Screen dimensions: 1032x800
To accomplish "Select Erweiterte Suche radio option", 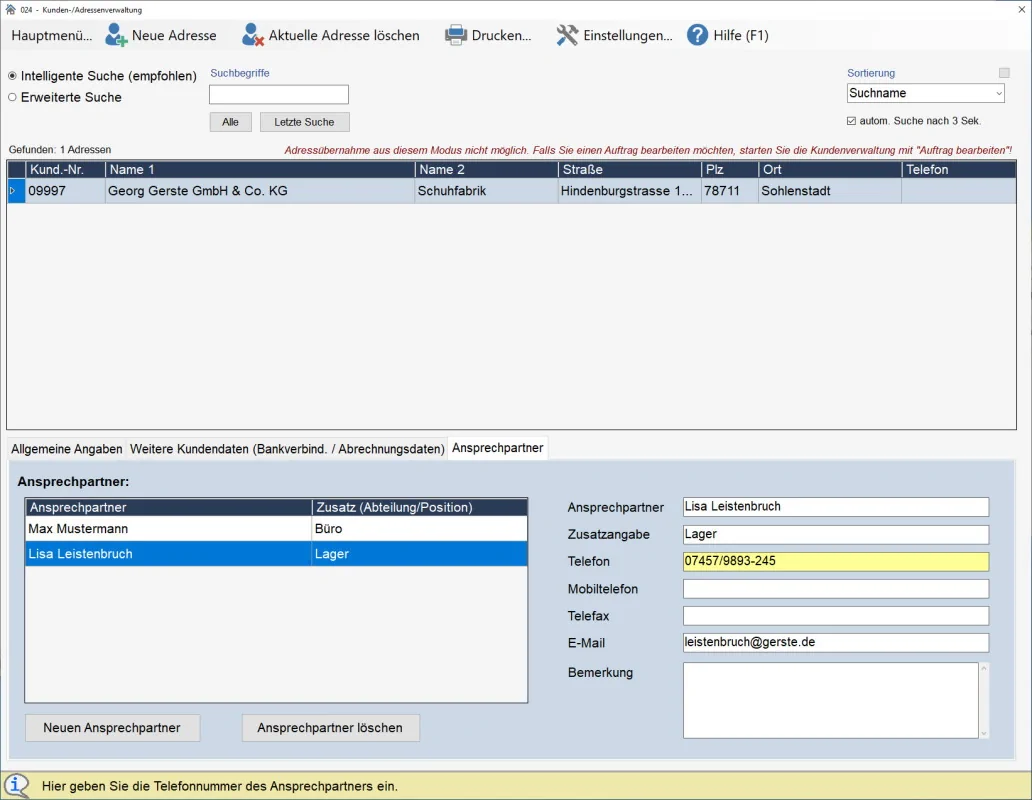I will (x=13, y=97).
